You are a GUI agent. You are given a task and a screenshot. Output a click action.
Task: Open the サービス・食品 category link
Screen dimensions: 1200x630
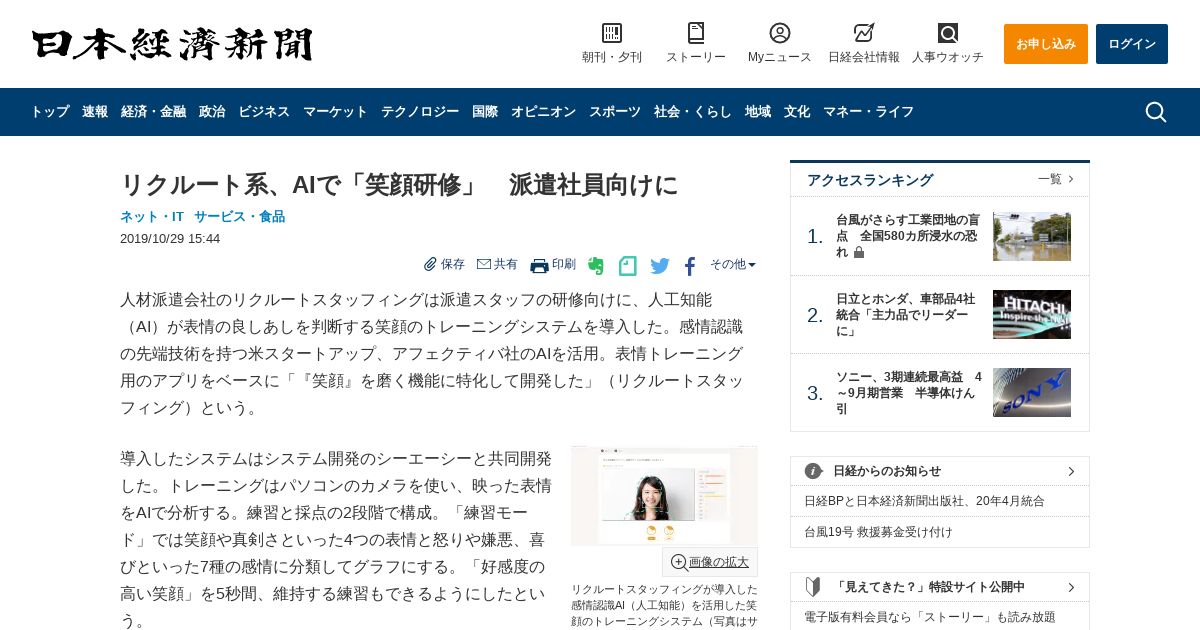[x=239, y=216]
